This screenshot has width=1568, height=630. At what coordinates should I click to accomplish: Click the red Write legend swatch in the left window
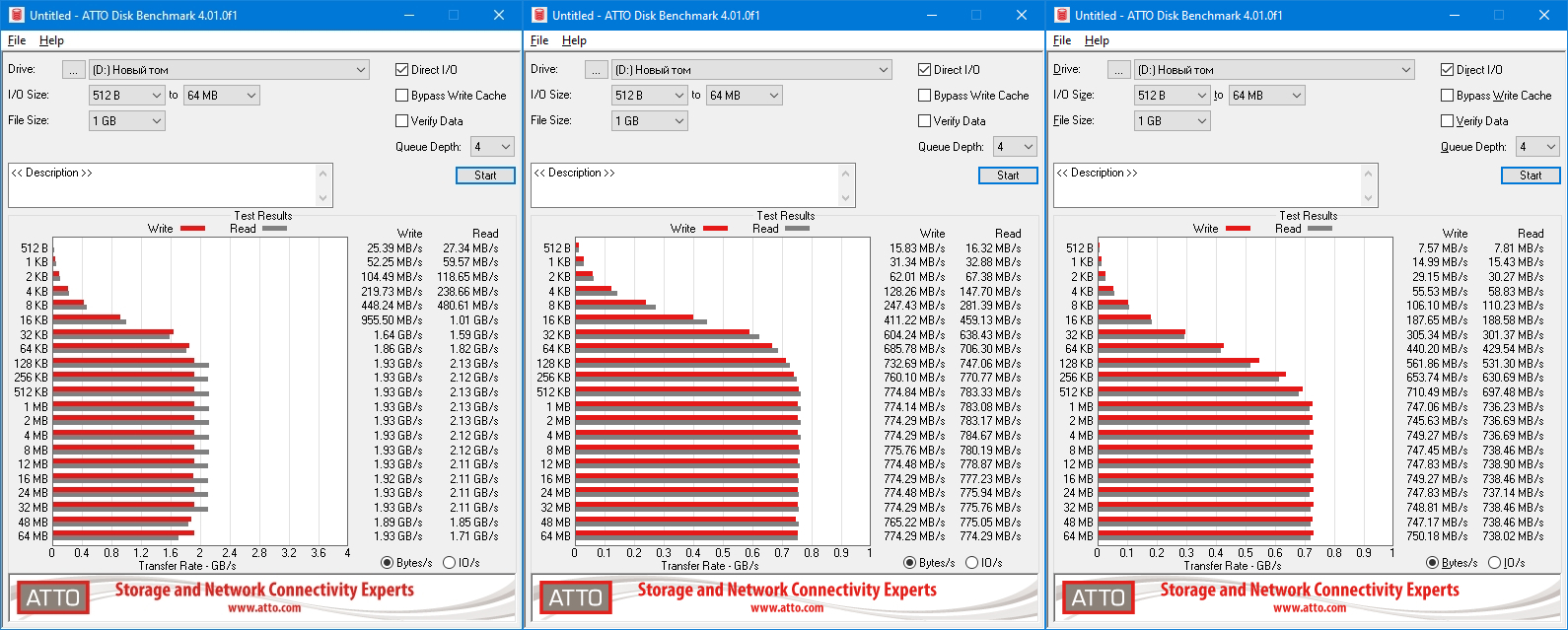(193, 229)
